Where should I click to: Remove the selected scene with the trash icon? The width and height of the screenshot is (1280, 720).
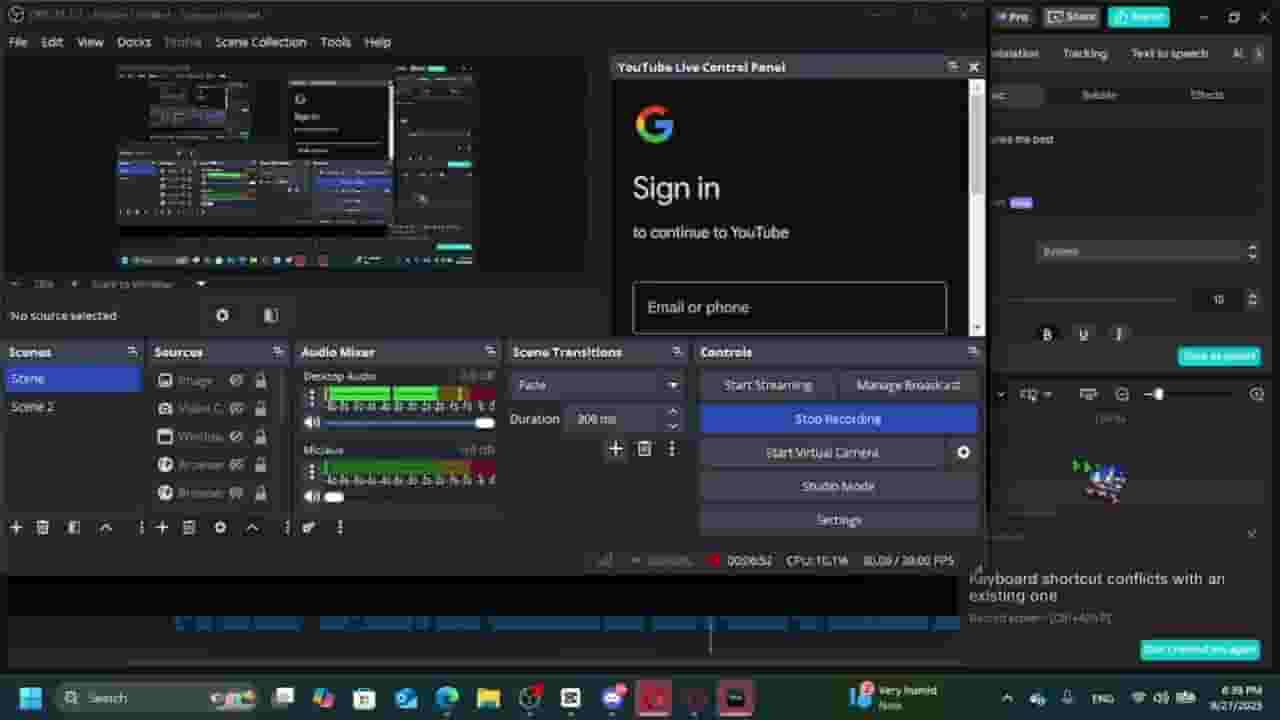[43, 527]
